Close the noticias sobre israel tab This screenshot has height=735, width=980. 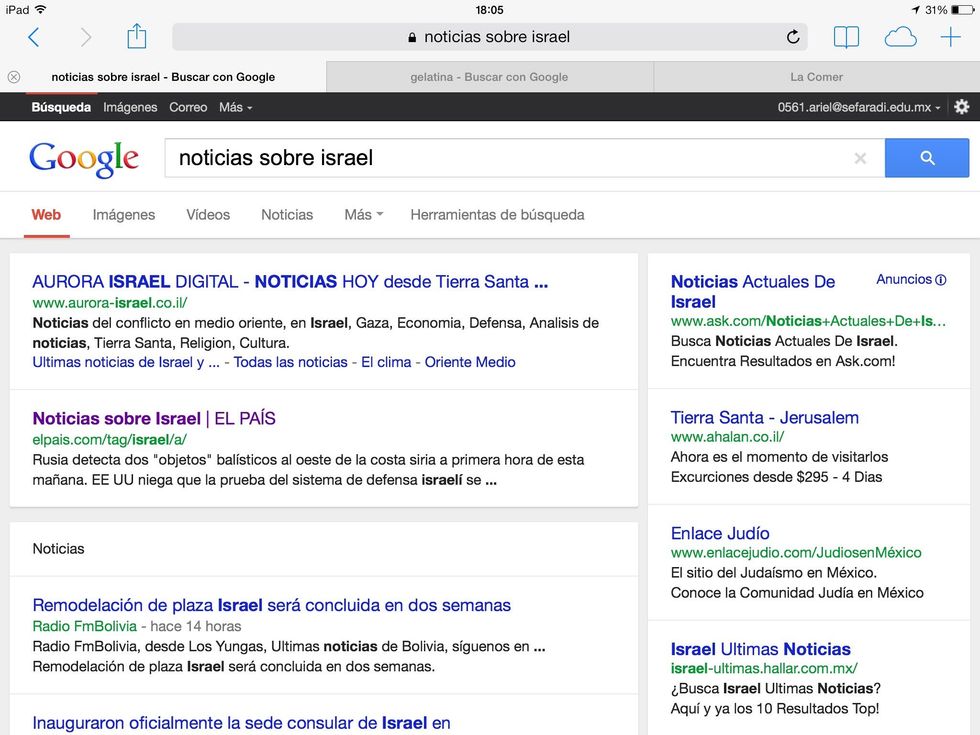tap(14, 77)
